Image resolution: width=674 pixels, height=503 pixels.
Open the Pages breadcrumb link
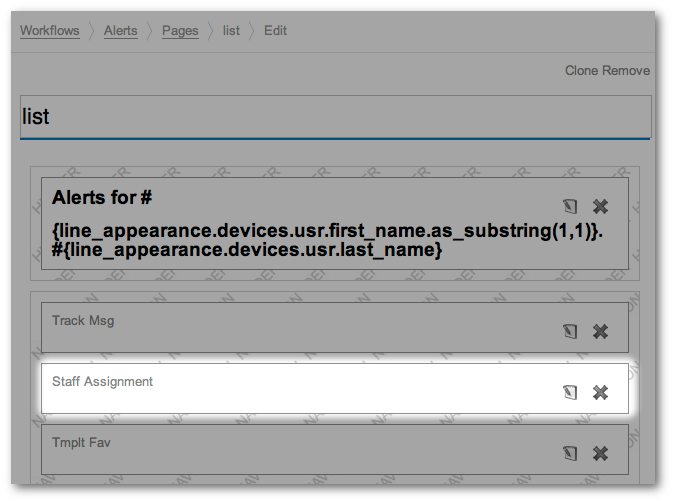(x=180, y=31)
